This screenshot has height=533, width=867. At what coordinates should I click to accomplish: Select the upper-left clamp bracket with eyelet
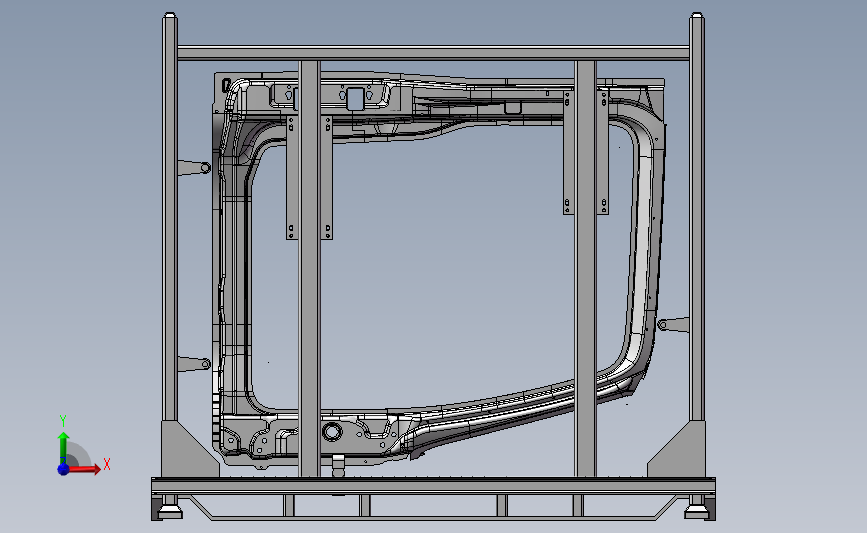tap(194, 168)
